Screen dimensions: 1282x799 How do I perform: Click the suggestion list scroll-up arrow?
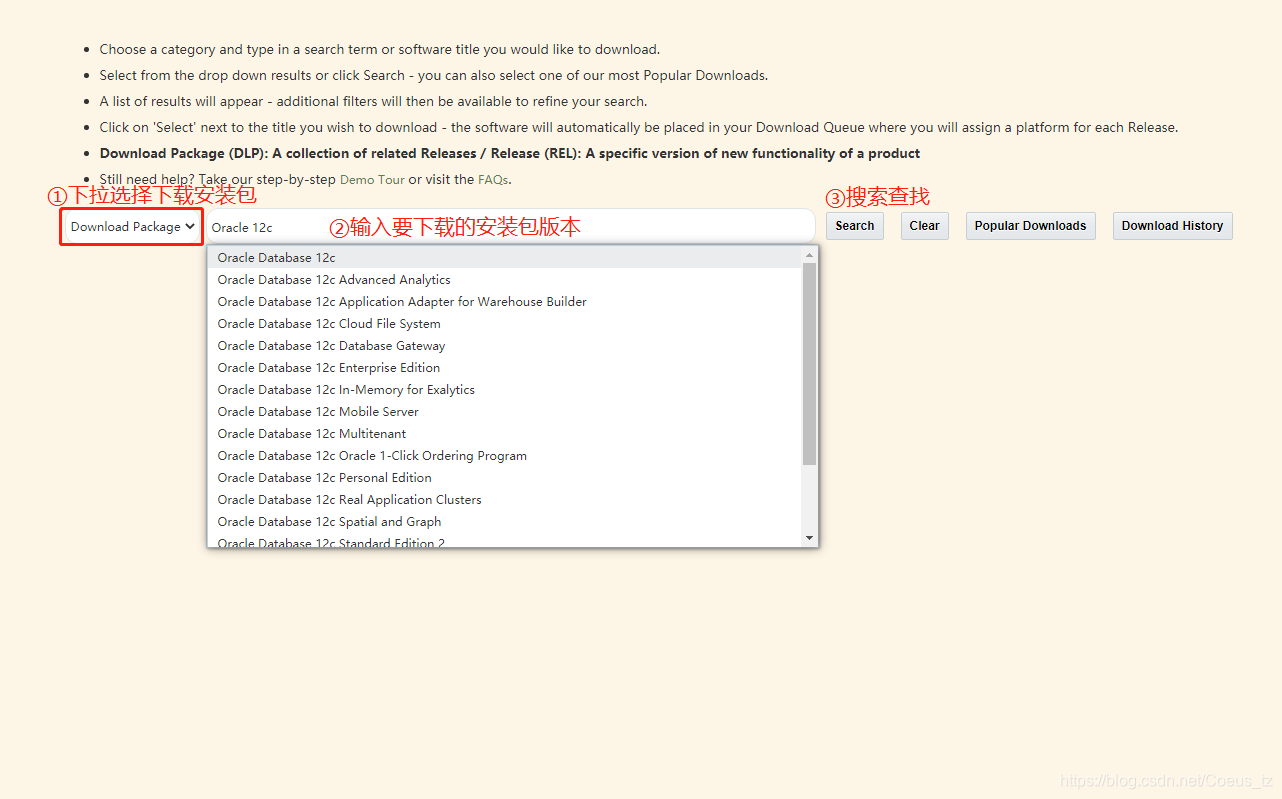(810, 255)
